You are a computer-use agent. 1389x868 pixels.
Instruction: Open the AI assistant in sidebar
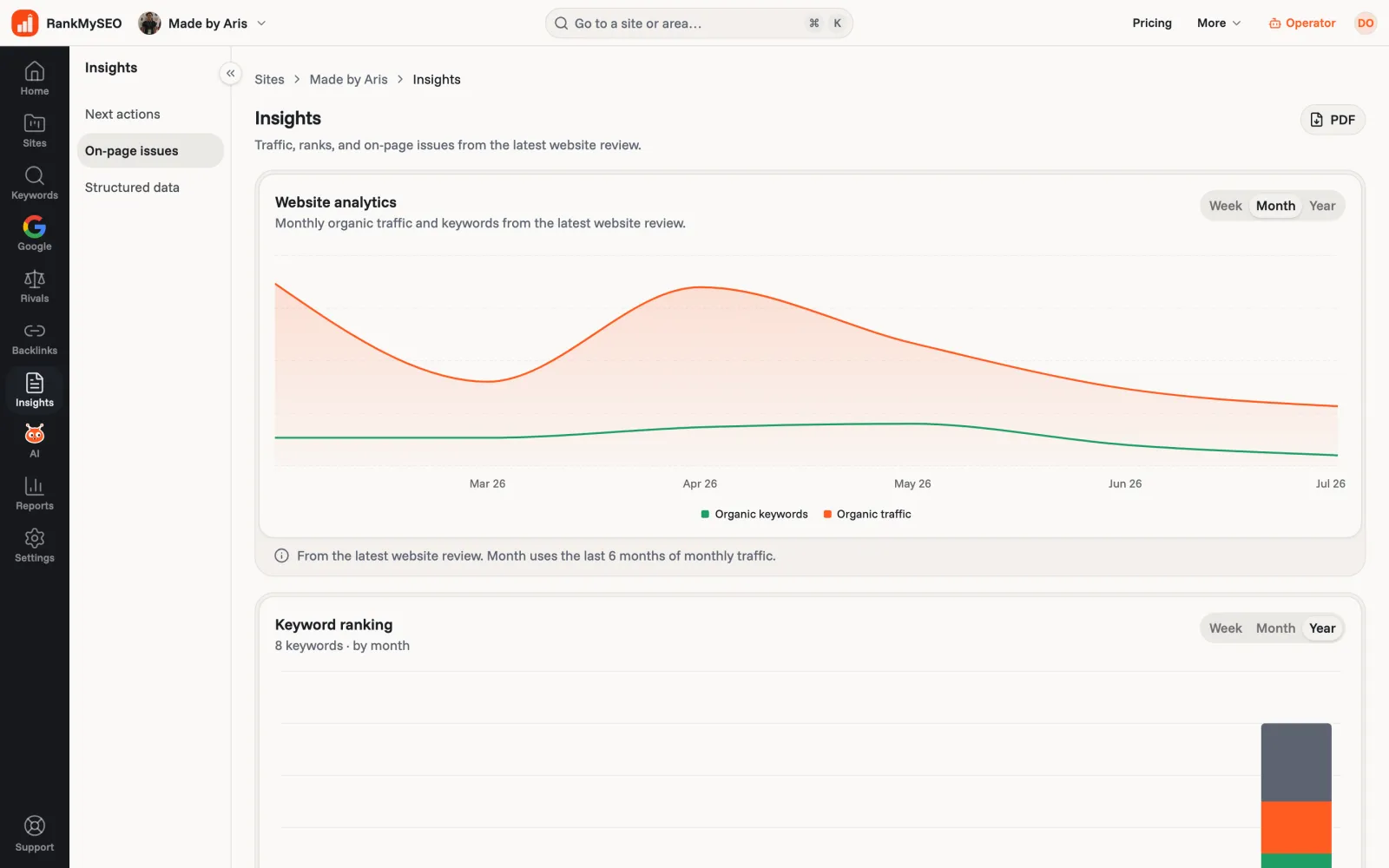point(35,441)
